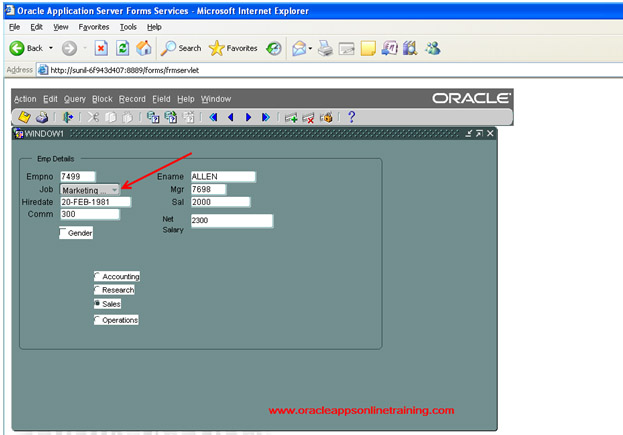Screen dimensions: 623x435
Task: Click the Favorites button in IE toolbar
Action: [233, 48]
